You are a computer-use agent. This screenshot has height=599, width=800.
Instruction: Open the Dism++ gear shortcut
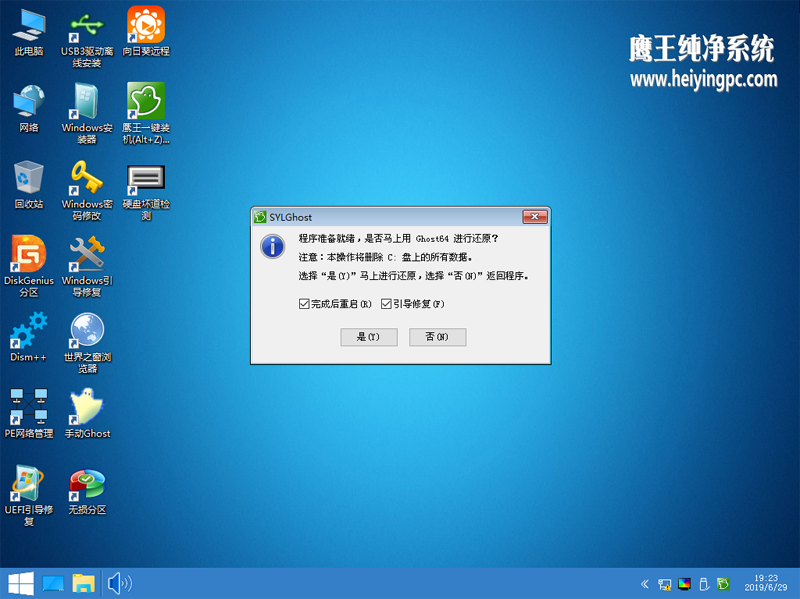(29, 337)
